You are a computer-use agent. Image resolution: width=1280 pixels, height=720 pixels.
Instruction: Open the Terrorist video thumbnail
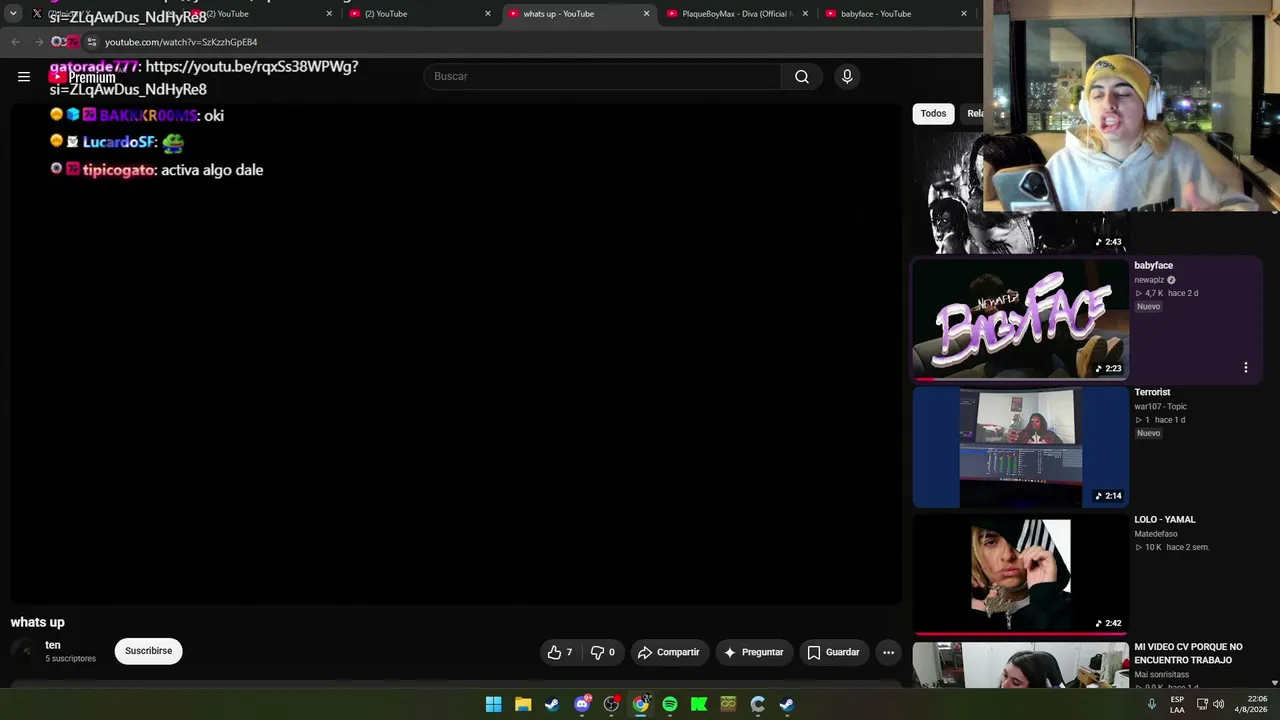pos(1020,447)
